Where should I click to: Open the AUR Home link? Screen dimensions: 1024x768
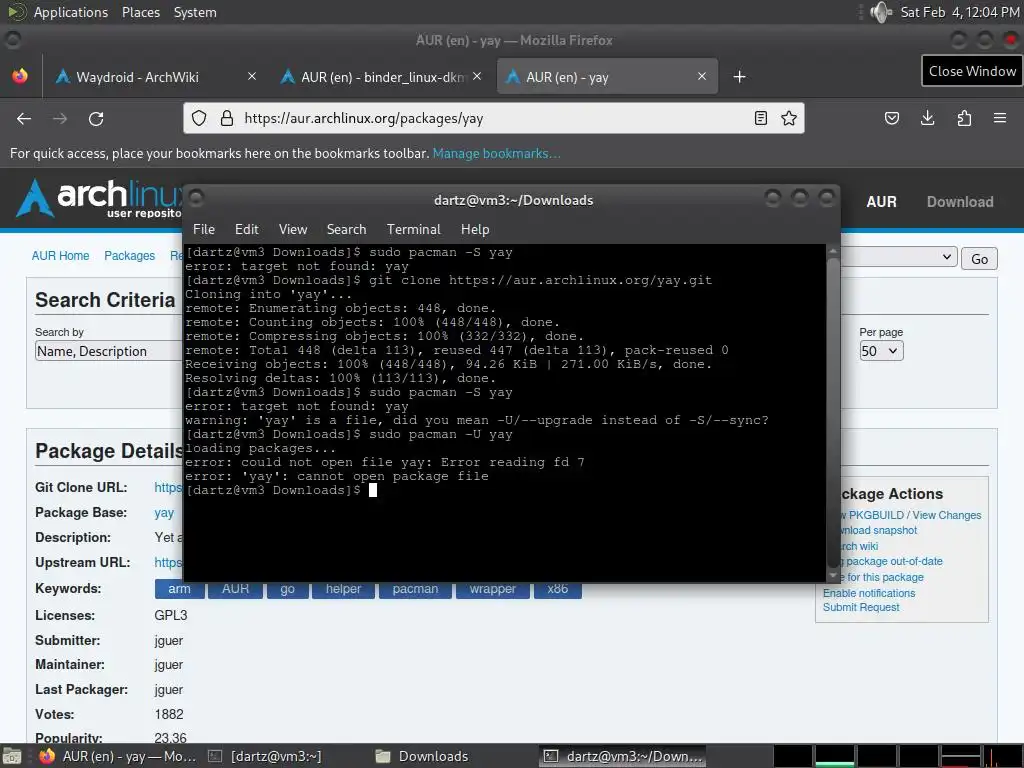(60, 255)
